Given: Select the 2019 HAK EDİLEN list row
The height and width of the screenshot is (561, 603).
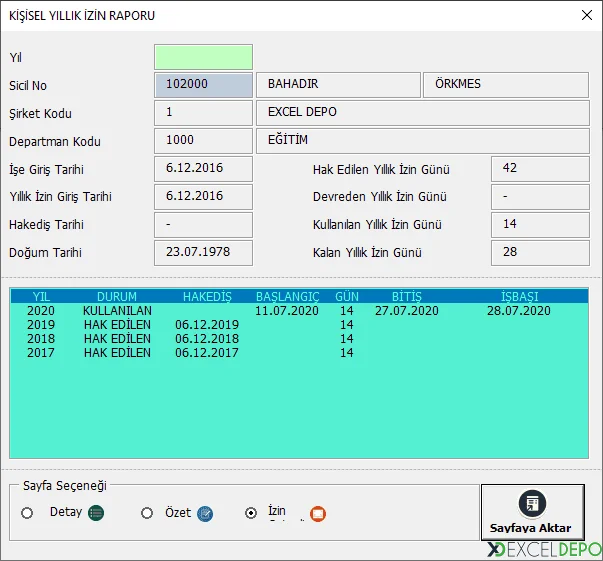Looking at the screenshot, I should pos(298,325).
